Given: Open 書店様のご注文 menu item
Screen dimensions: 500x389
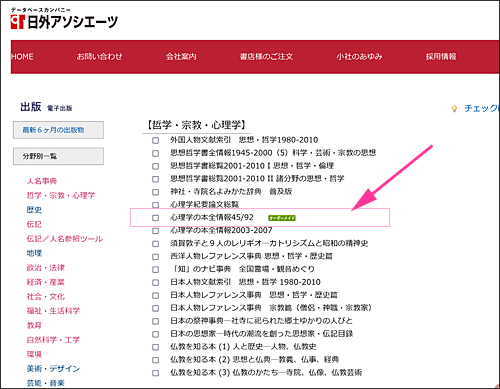Looking at the screenshot, I should click(x=266, y=57).
